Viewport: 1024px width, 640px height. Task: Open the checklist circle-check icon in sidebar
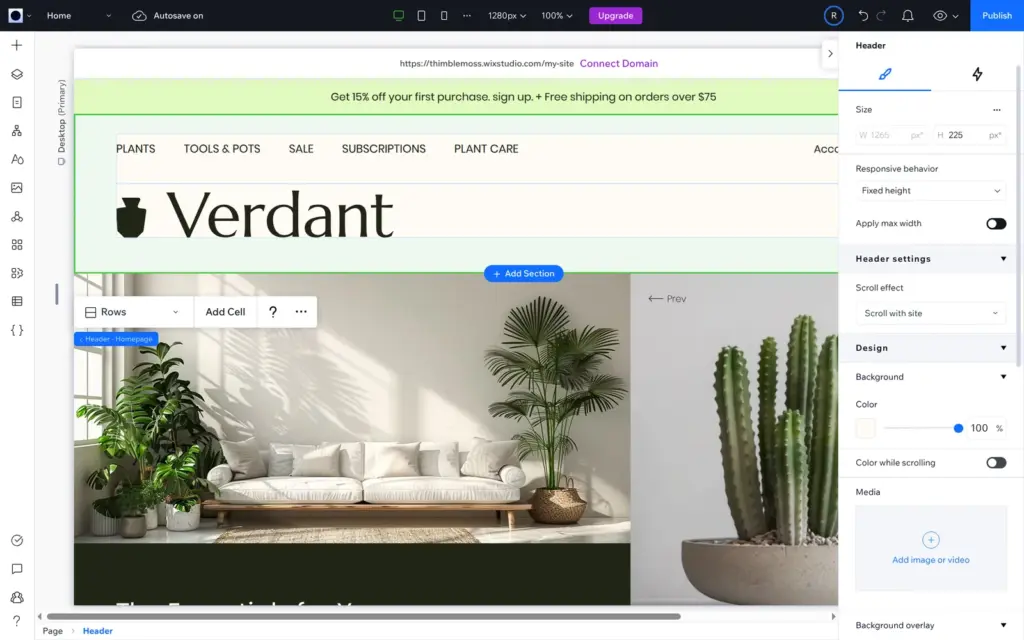[x=17, y=541]
